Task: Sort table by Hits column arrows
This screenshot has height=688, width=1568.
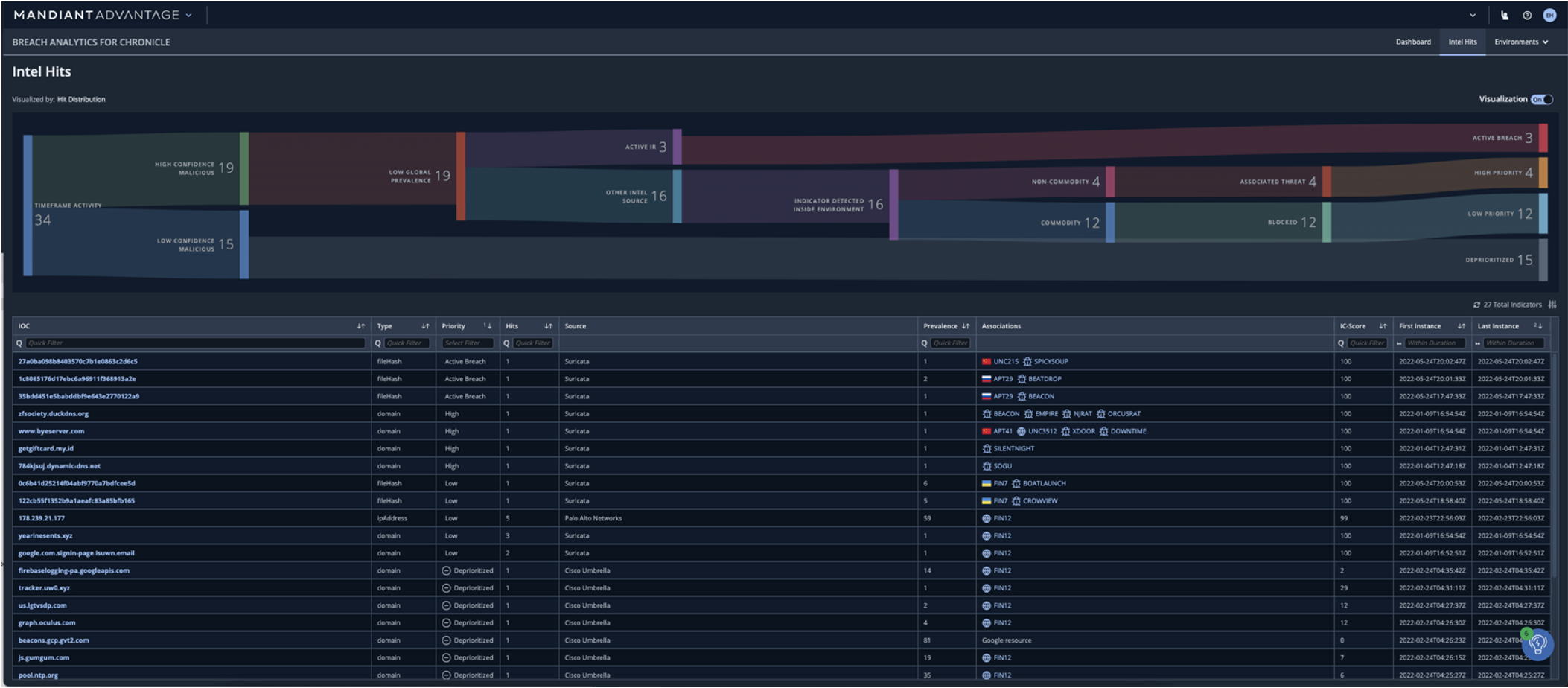Action: [549, 326]
